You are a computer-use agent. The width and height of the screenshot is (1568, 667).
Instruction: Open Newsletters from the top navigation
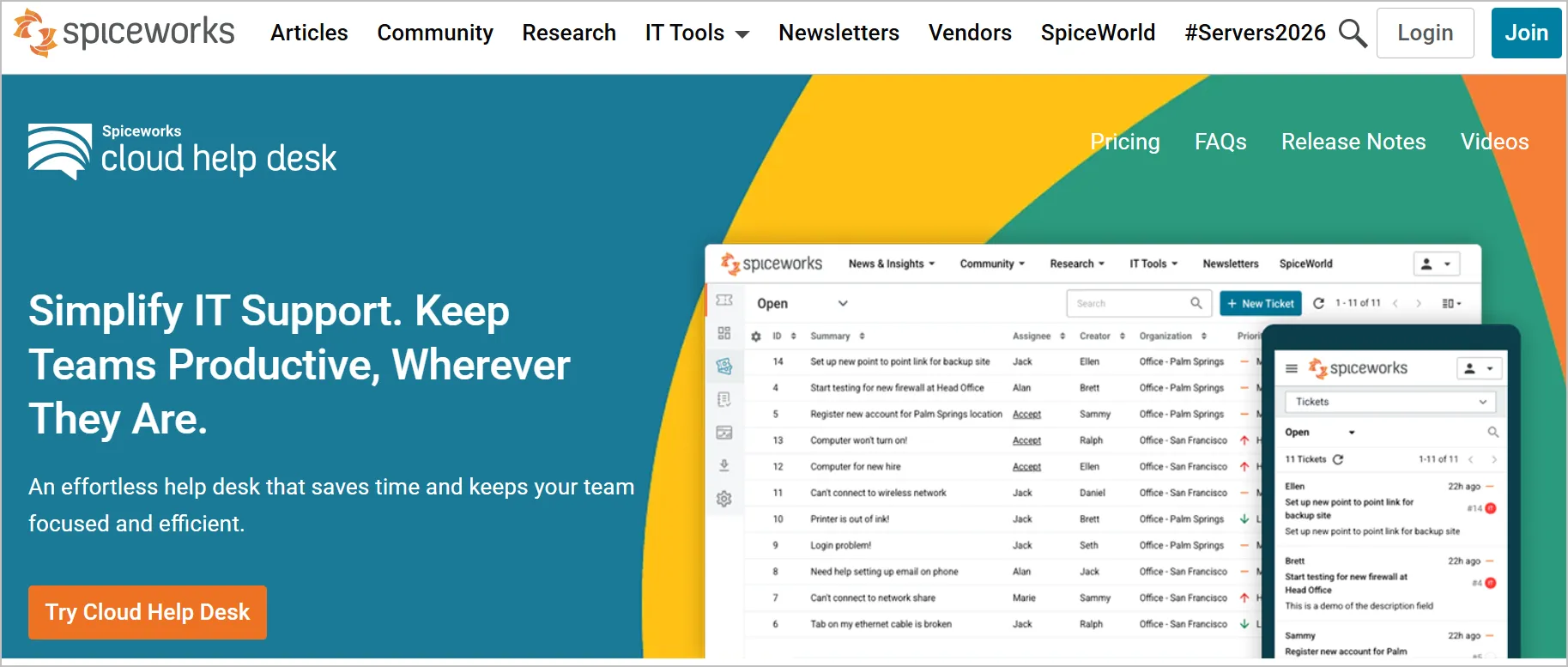pyautogui.click(x=838, y=33)
